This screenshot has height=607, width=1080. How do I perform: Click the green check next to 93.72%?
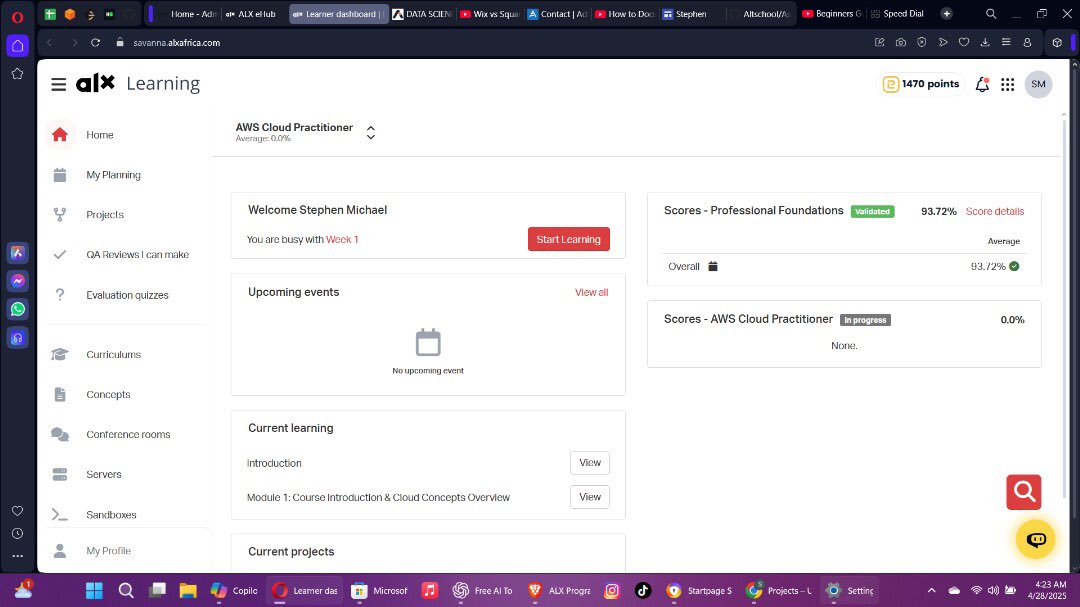pyautogui.click(x=1014, y=266)
